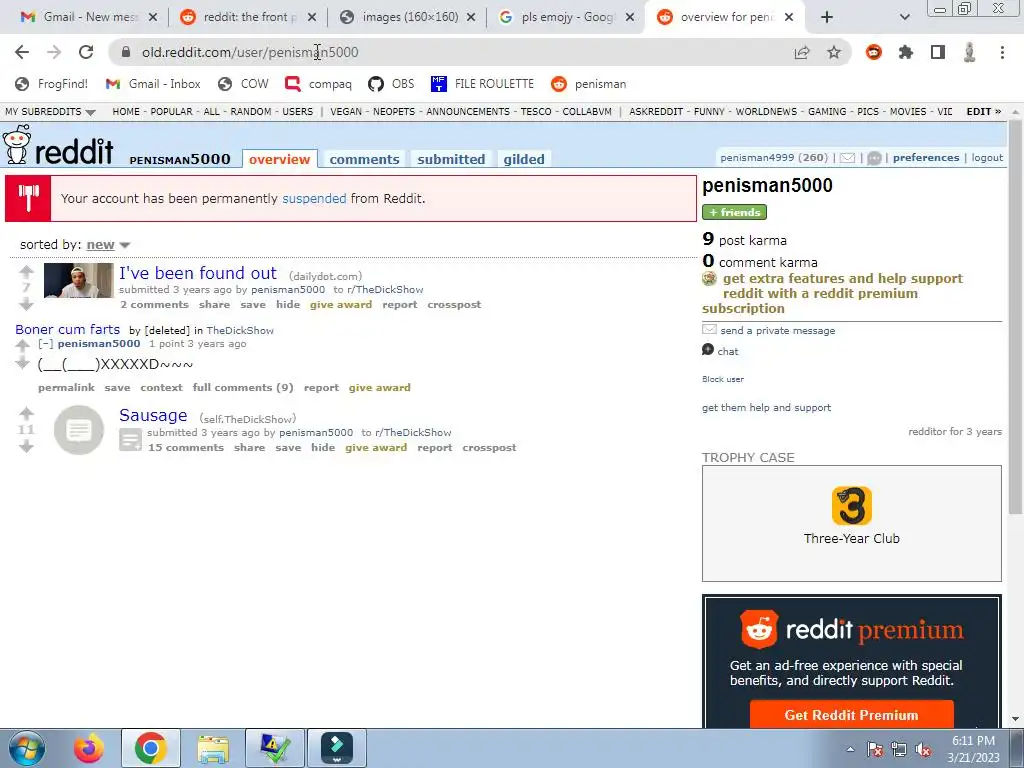Screen dimensions: 1024x768
Task: Open the Reddit extension icon in toolbar
Action: [x=874, y=52]
